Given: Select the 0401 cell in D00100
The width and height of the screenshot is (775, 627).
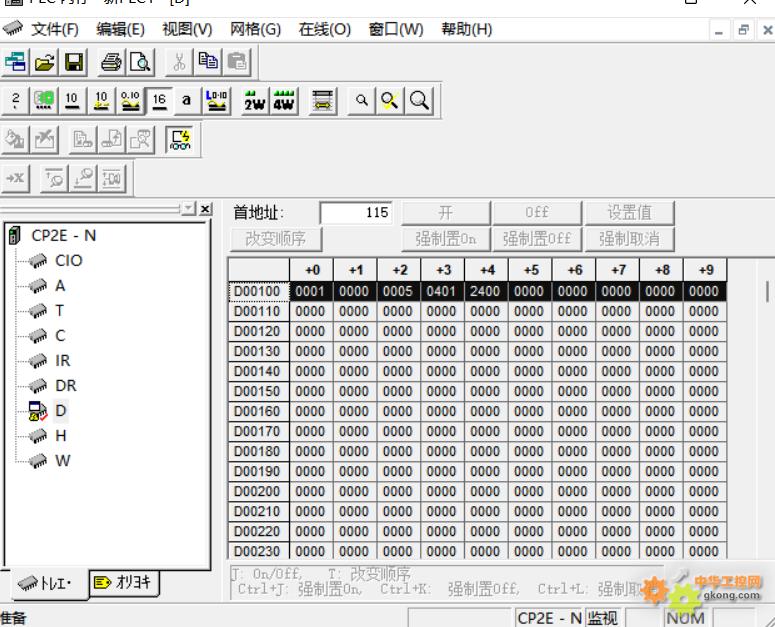Looking at the screenshot, I should click(442, 292).
